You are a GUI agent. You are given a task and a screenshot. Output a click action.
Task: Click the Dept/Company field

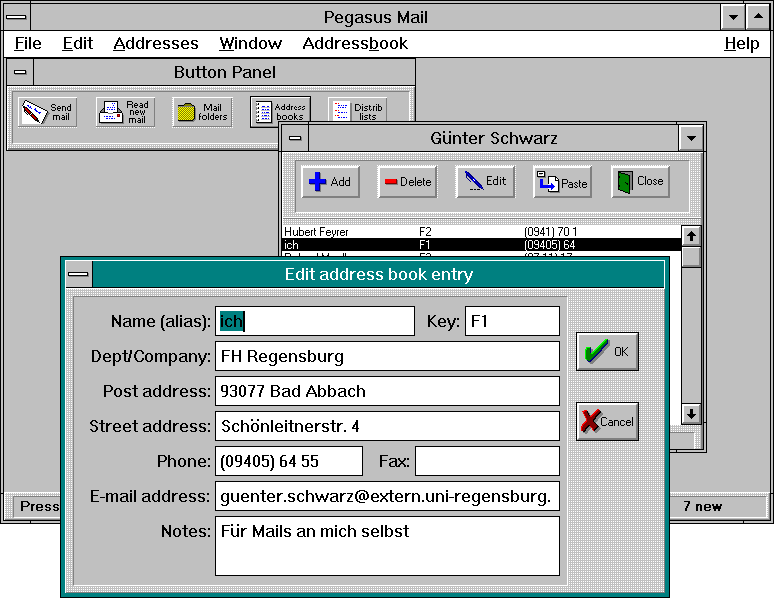387,356
